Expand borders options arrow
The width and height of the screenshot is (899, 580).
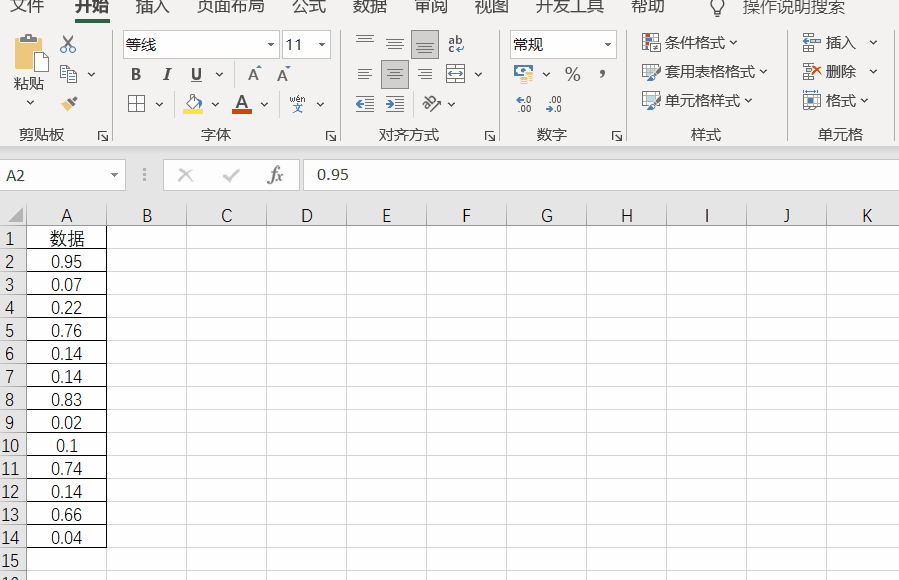coord(159,104)
